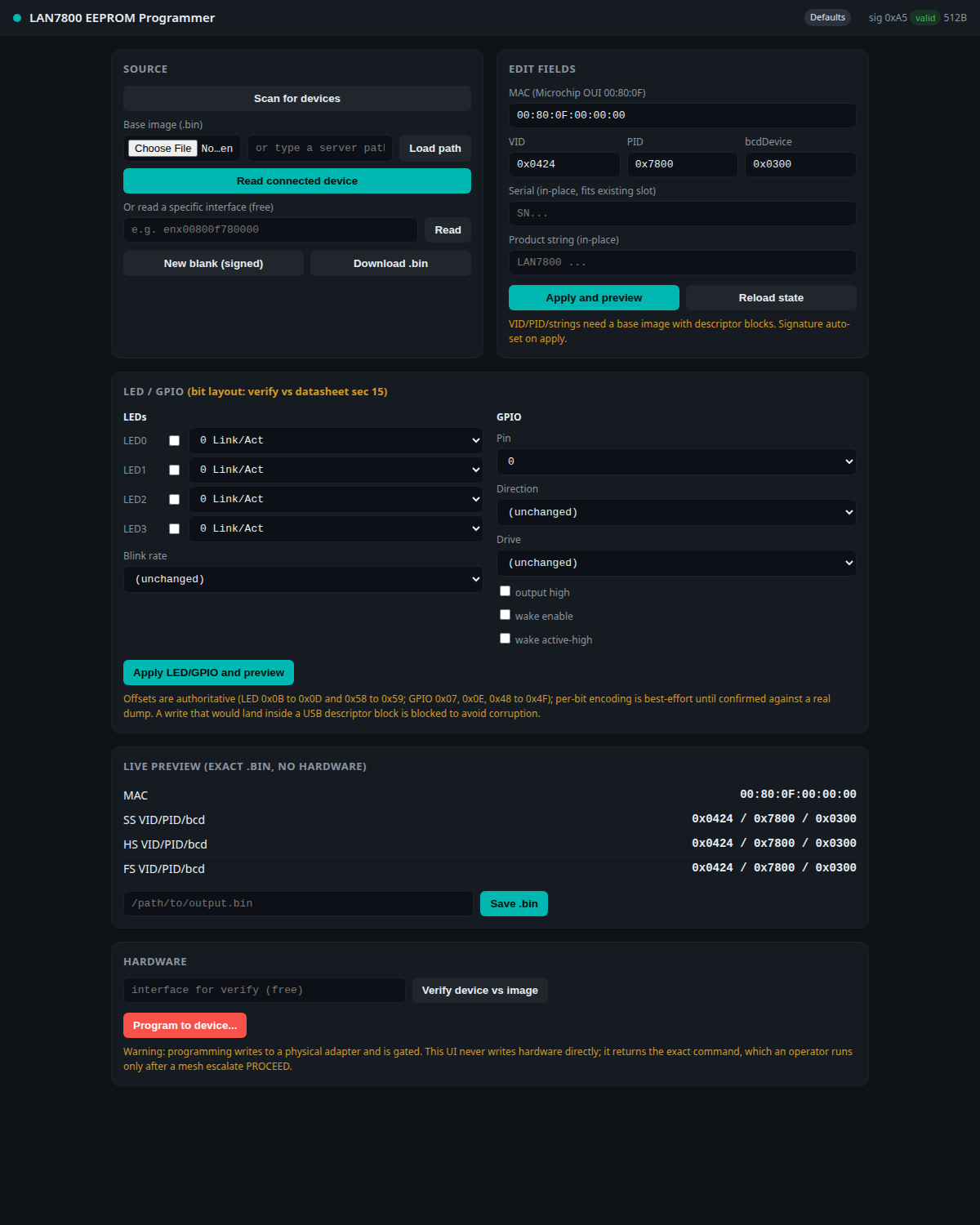The height and width of the screenshot is (1225, 980).
Task: Click Apply and preview button
Action: coord(594,298)
